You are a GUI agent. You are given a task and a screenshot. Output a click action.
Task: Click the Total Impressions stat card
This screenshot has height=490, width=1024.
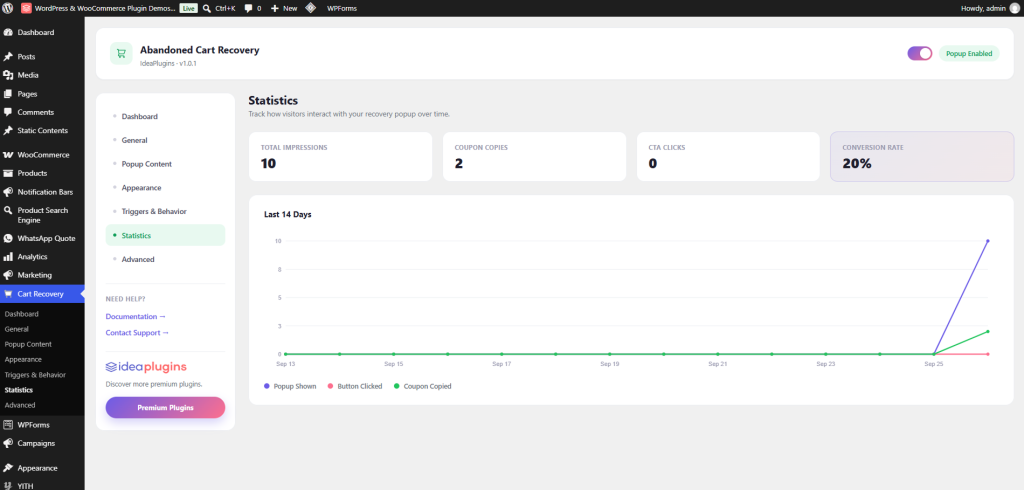pyautogui.click(x=340, y=157)
